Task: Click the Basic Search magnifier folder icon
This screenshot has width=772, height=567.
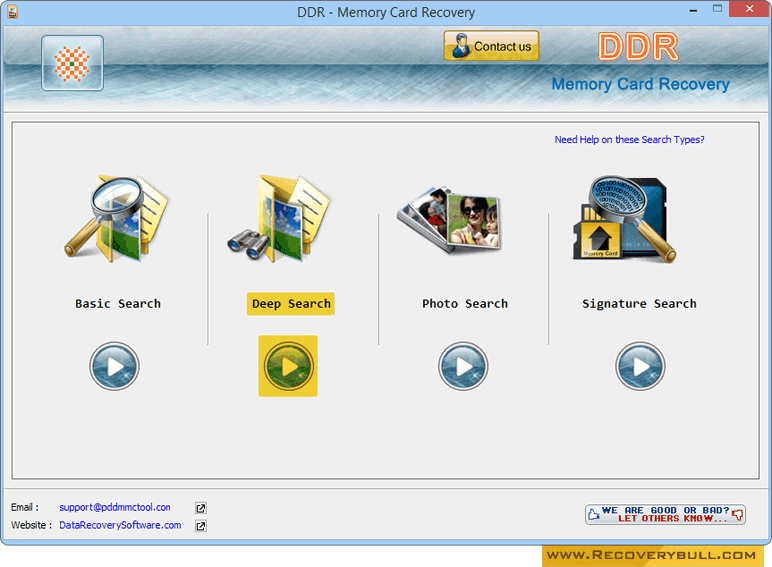Action: click(116, 218)
